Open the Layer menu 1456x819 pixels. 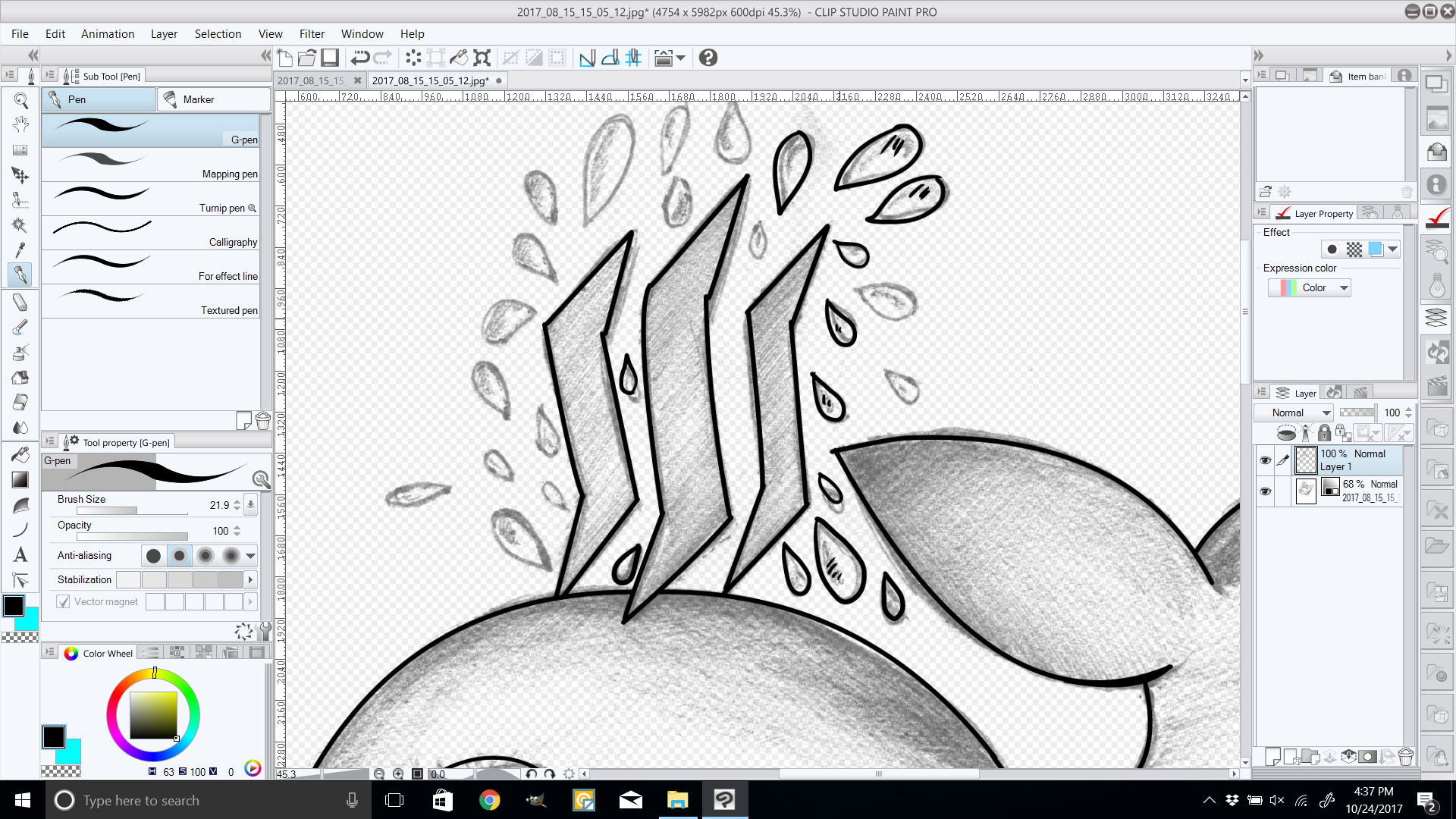[x=164, y=33]
